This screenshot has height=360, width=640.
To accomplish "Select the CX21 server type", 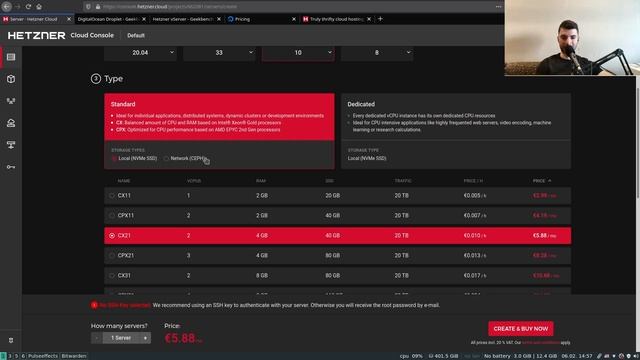I will (x=338, y=236).
